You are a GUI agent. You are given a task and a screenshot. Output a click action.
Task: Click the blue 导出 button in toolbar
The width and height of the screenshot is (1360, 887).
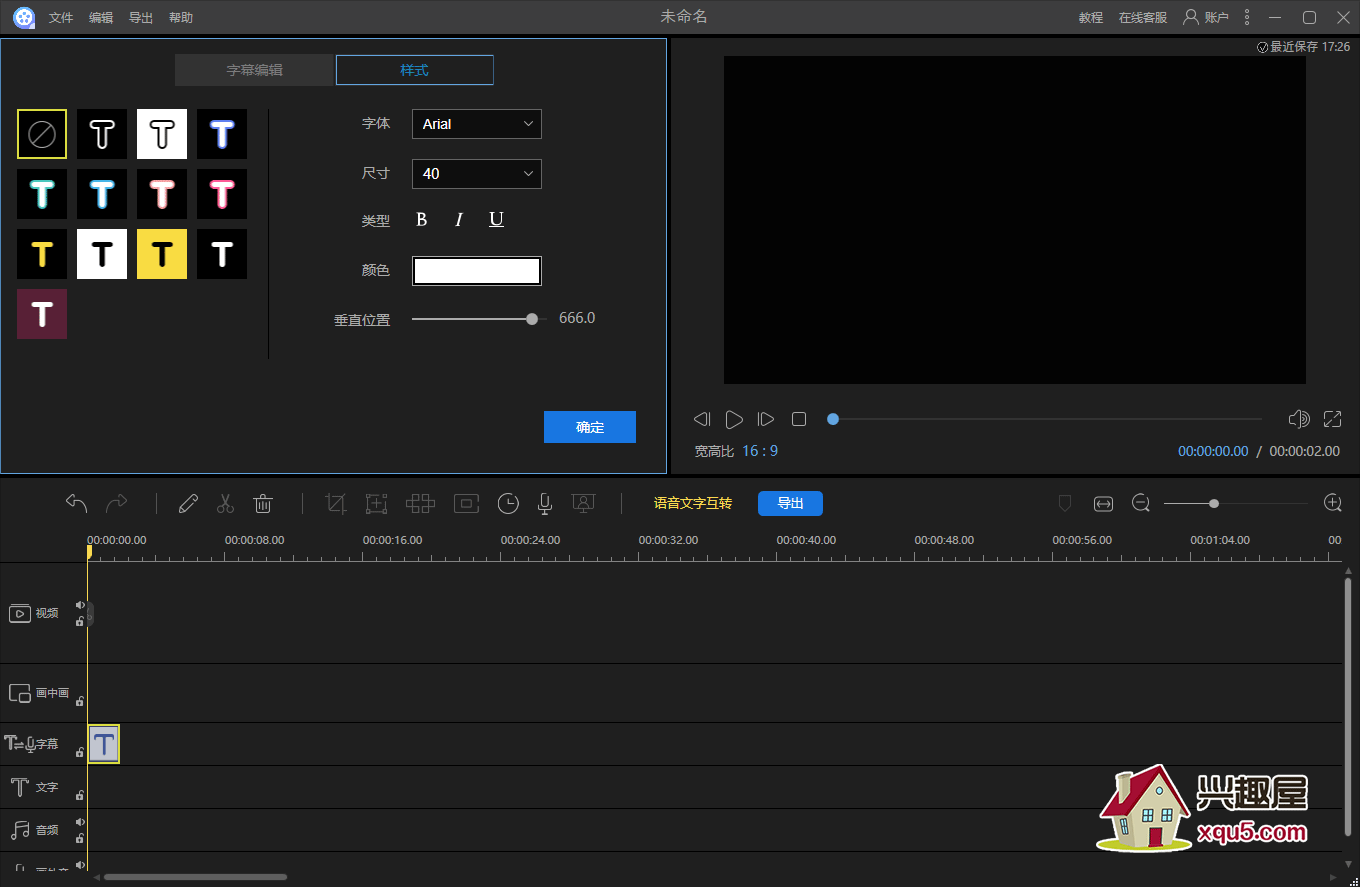coord(790,503)
